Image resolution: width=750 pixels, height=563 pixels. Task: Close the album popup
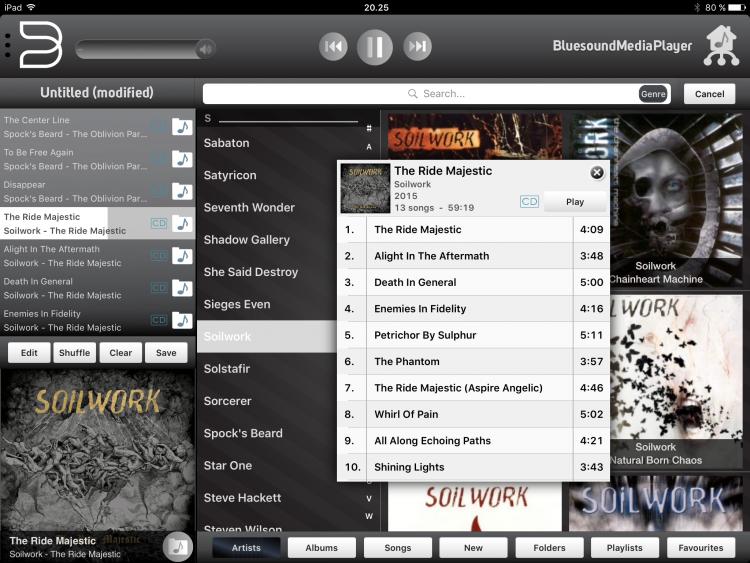coord(596,173)
